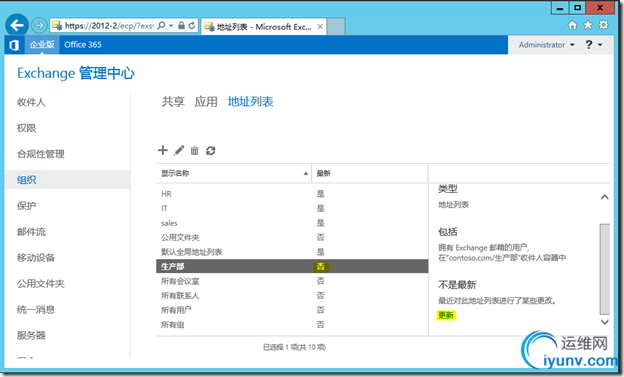The image size is (624, 377).
Task: Select the 所有会议室 row
Action: point(292,281)
